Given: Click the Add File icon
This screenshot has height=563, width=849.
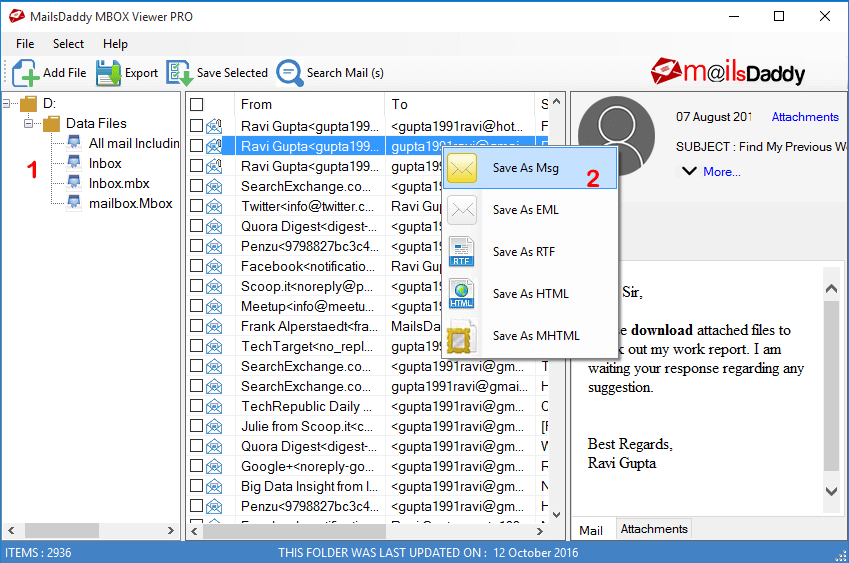Looking at the screenshot, I should tap(25, 73).
